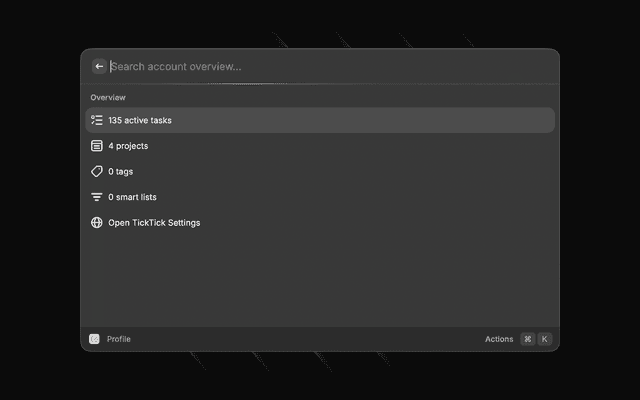The image size is (640, 400).
Task: Click the tag icon
Action: coord(97,171)
